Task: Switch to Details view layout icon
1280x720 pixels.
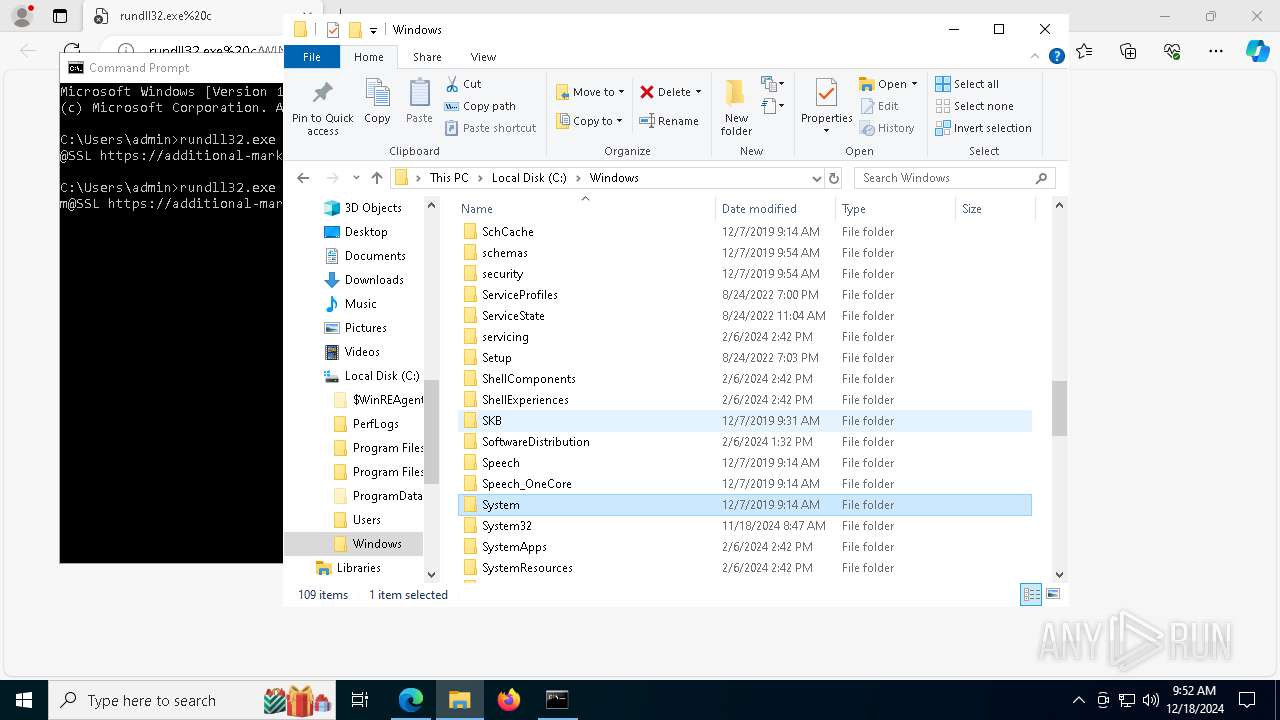Action: [1031, 594]
